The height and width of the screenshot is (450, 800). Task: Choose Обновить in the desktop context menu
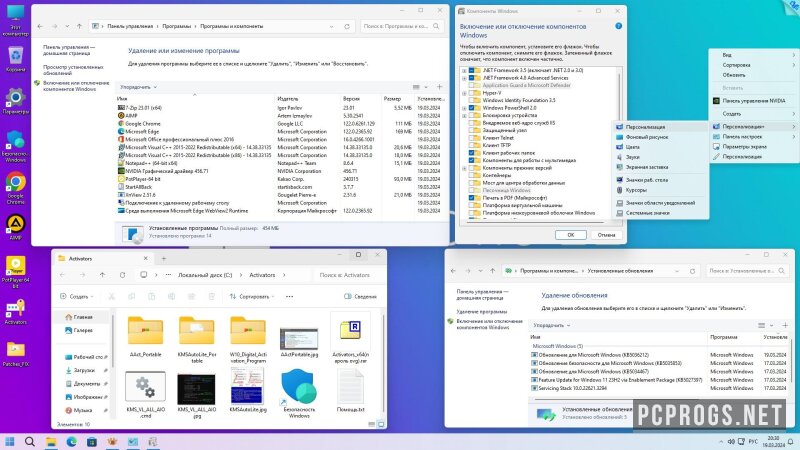[754, 75]
